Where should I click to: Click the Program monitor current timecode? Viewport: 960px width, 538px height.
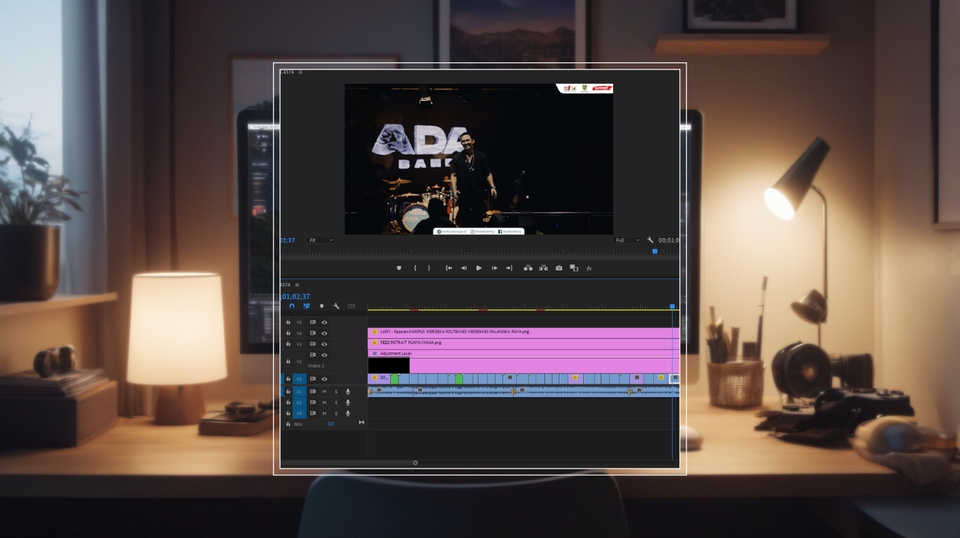[x=288, y=240]
